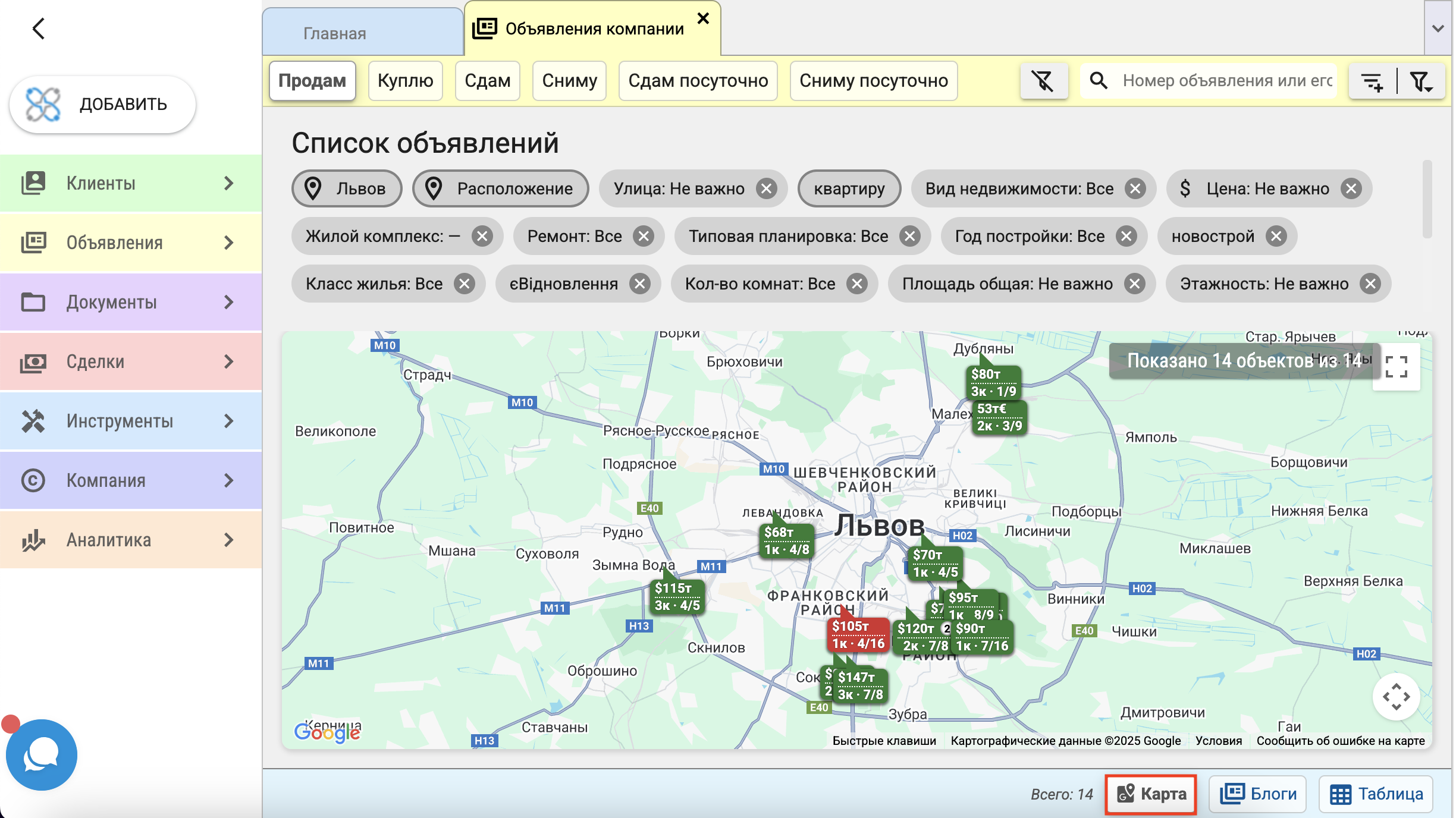1456x818 pixels.
Task: Click Сообщить об ошибке на карте link
Action: pos(1341,741)
